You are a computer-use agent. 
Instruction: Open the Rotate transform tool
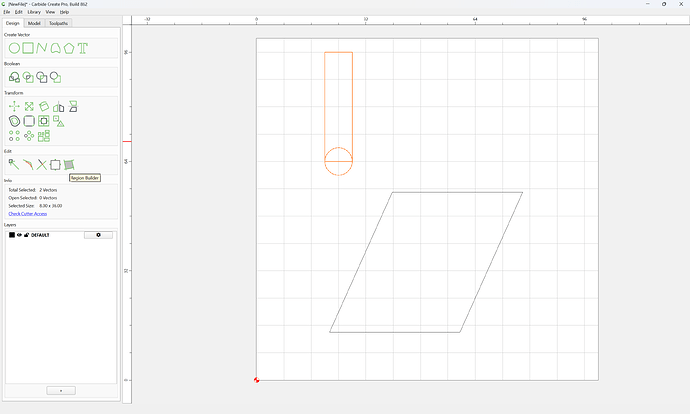click(44, 106)
